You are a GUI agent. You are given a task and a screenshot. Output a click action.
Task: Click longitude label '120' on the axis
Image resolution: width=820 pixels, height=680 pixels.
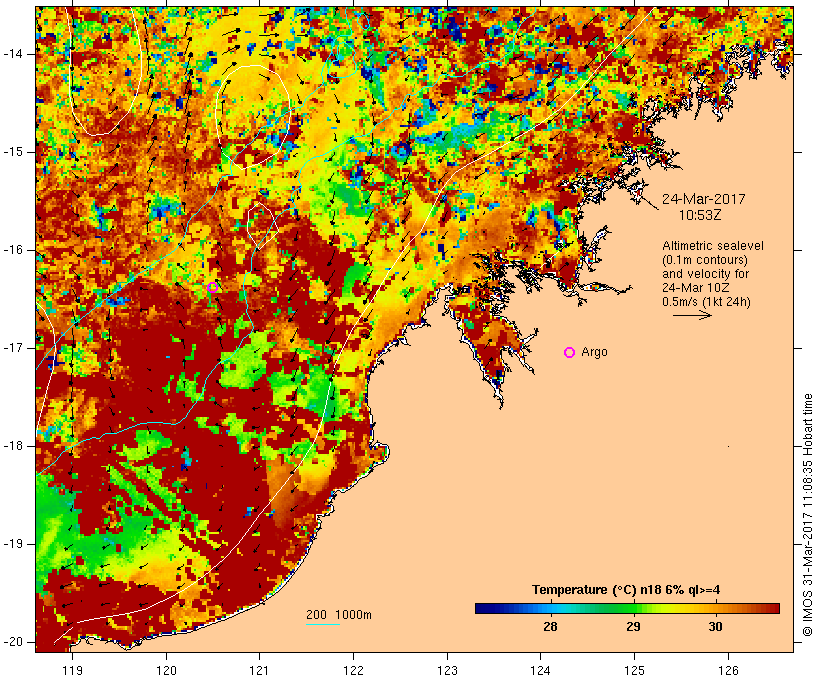pyautogui.click(x=166, y=671)
